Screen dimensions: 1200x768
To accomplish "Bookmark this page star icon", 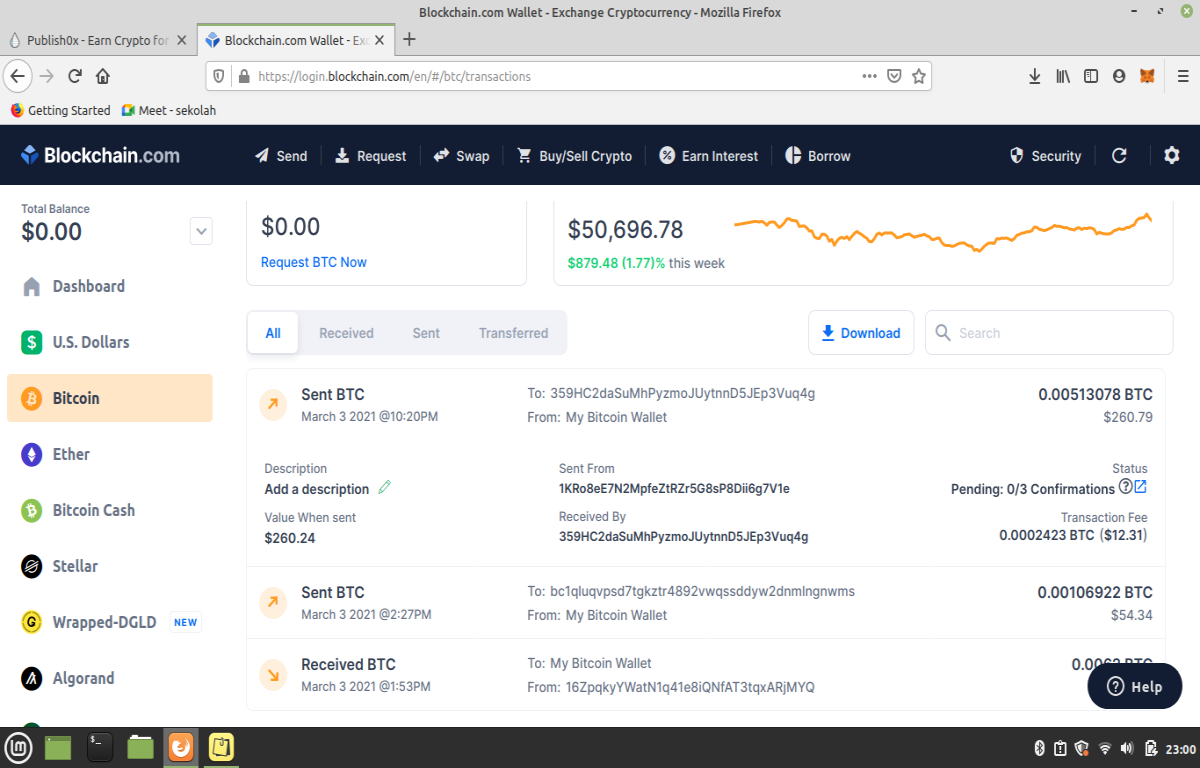I will click(918, 76).
